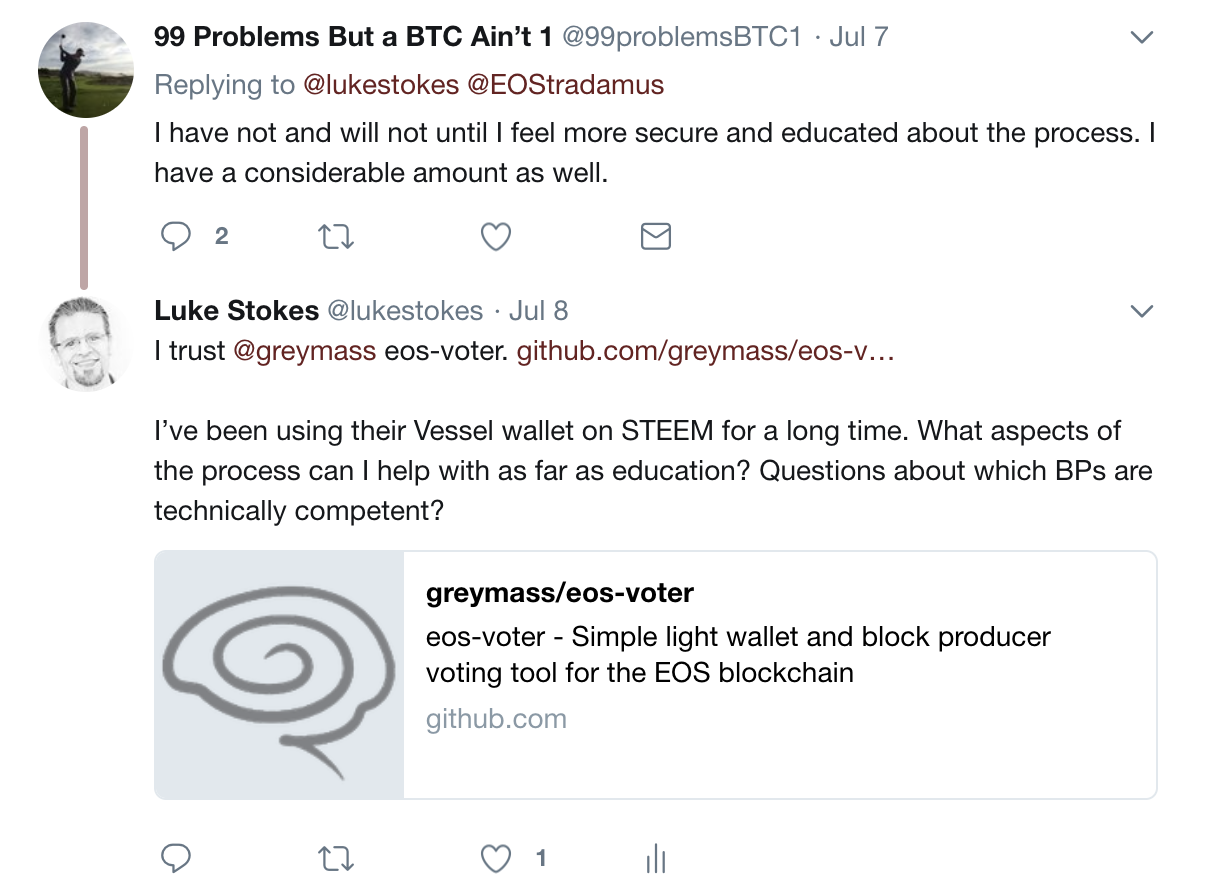Open the @lukestokes mention in replying-to line

click(x=380, y=85)
